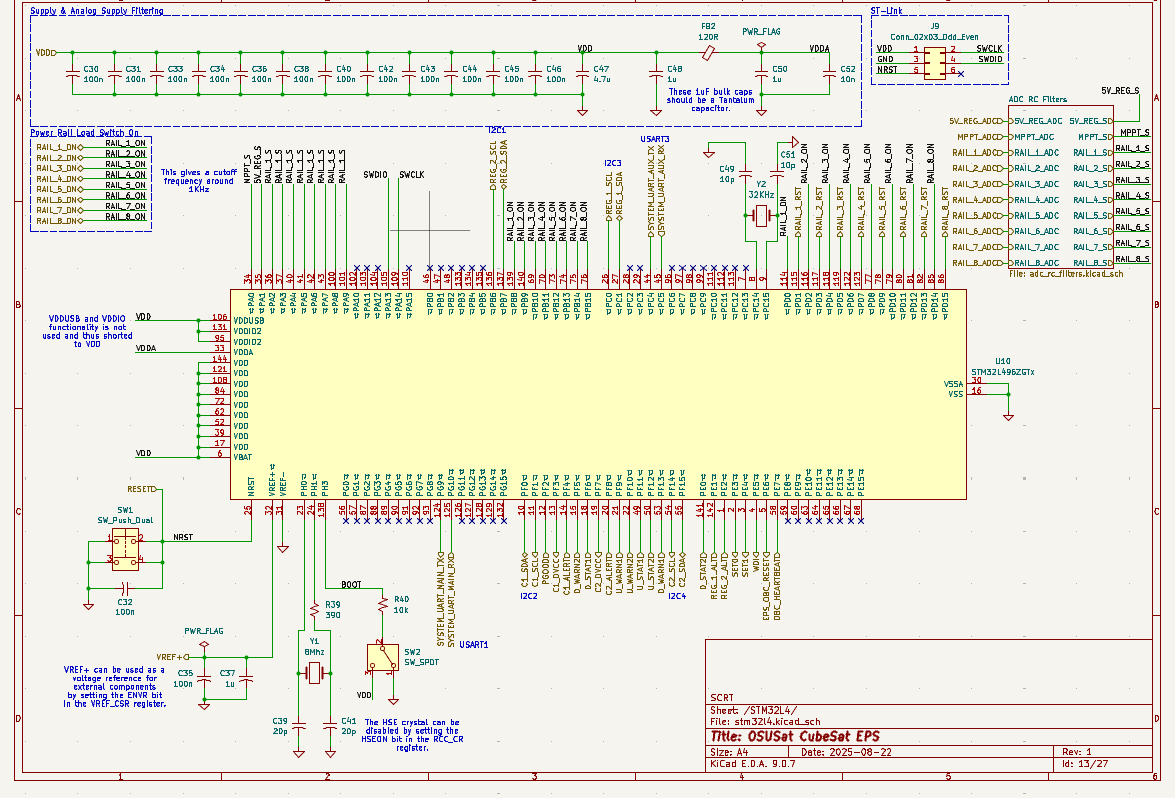Select the Power Rail Load Switch On heading
The height and width of the screenshot is (798, 1175).
pyautogui.click(x=85, y=132)
